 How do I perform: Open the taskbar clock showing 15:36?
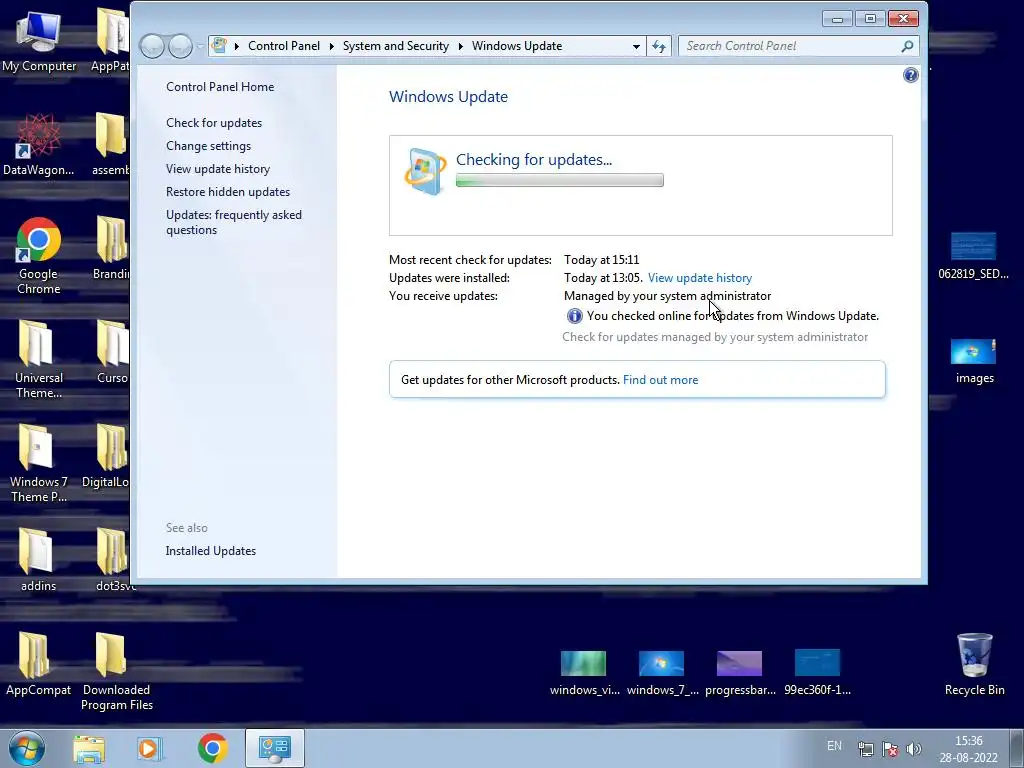coord(968,749)
